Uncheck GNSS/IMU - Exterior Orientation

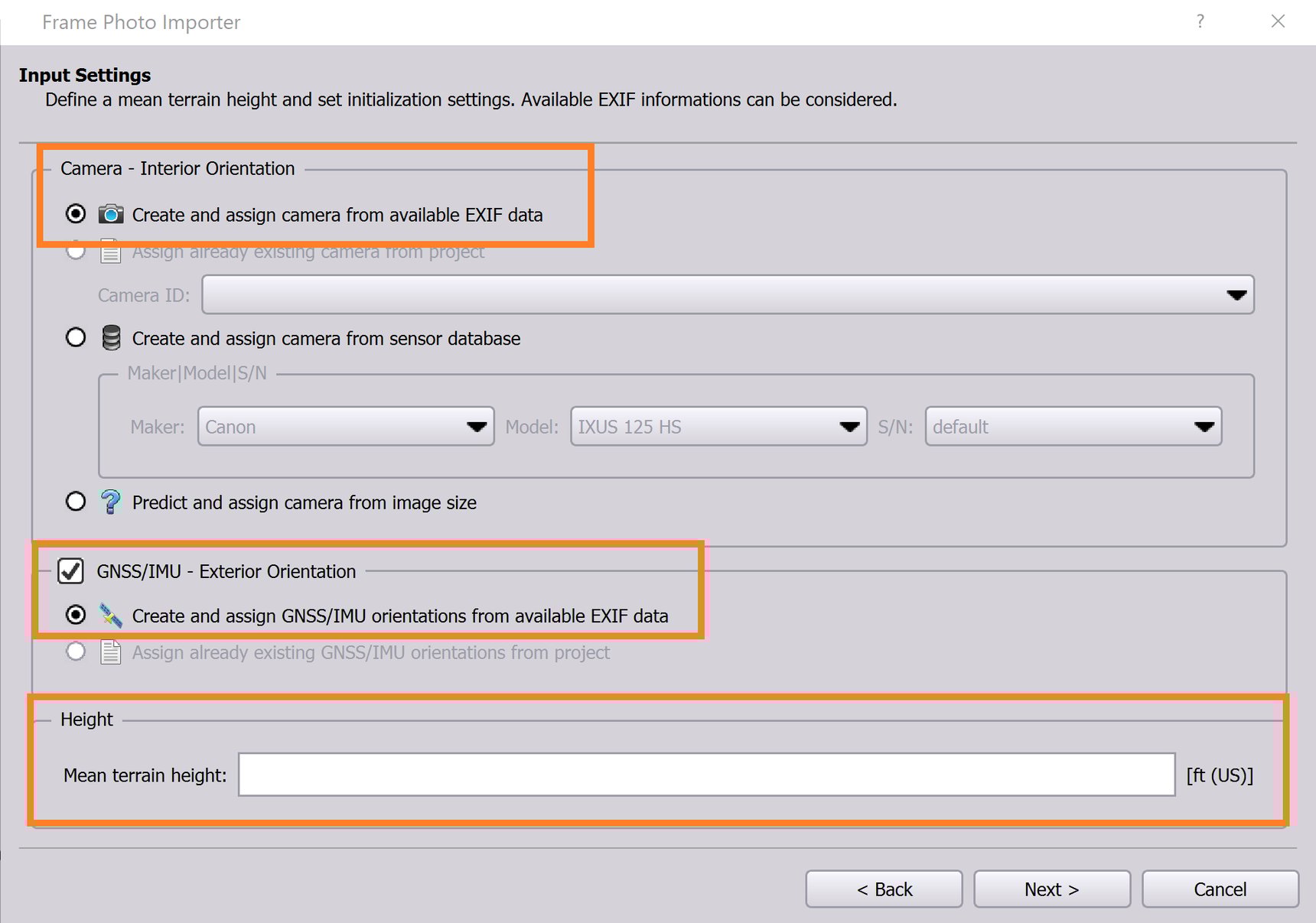pos(70,571)
